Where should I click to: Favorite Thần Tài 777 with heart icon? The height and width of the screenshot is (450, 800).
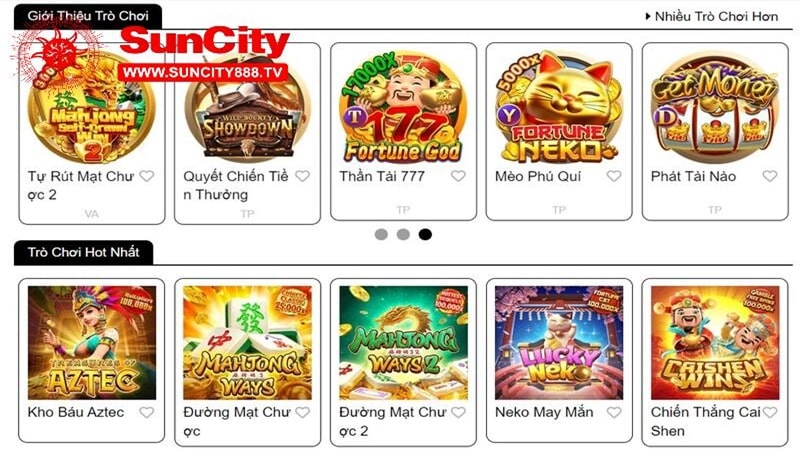tap(458, 176)
